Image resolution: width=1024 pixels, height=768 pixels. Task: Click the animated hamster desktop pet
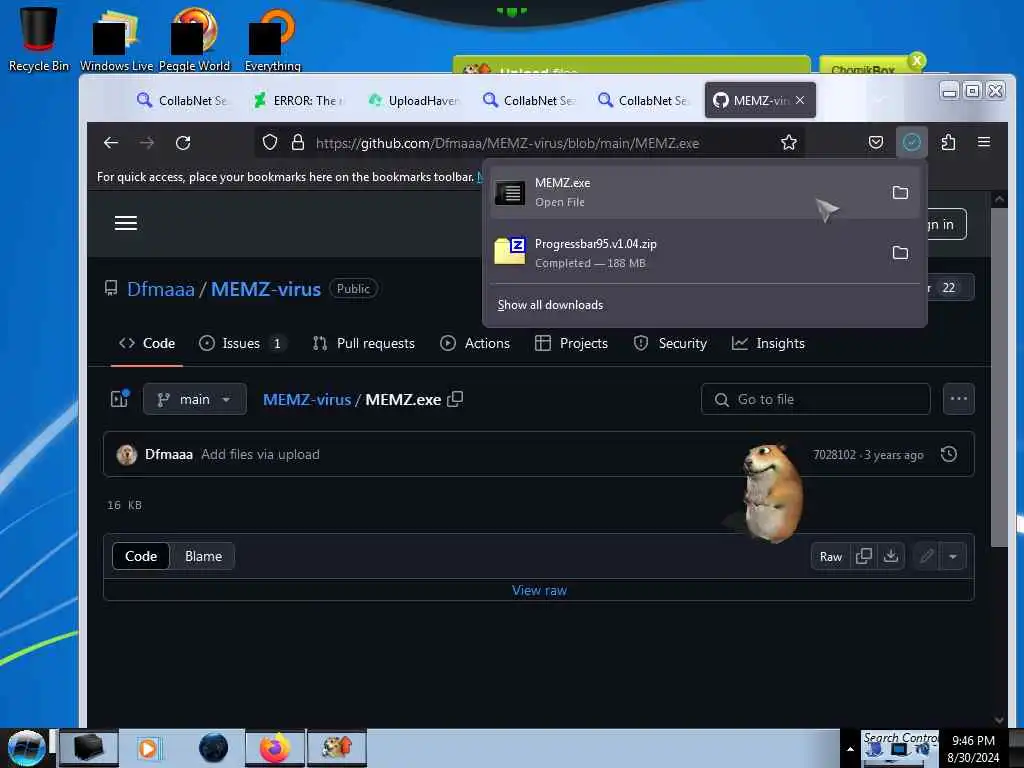click(771, 493)
